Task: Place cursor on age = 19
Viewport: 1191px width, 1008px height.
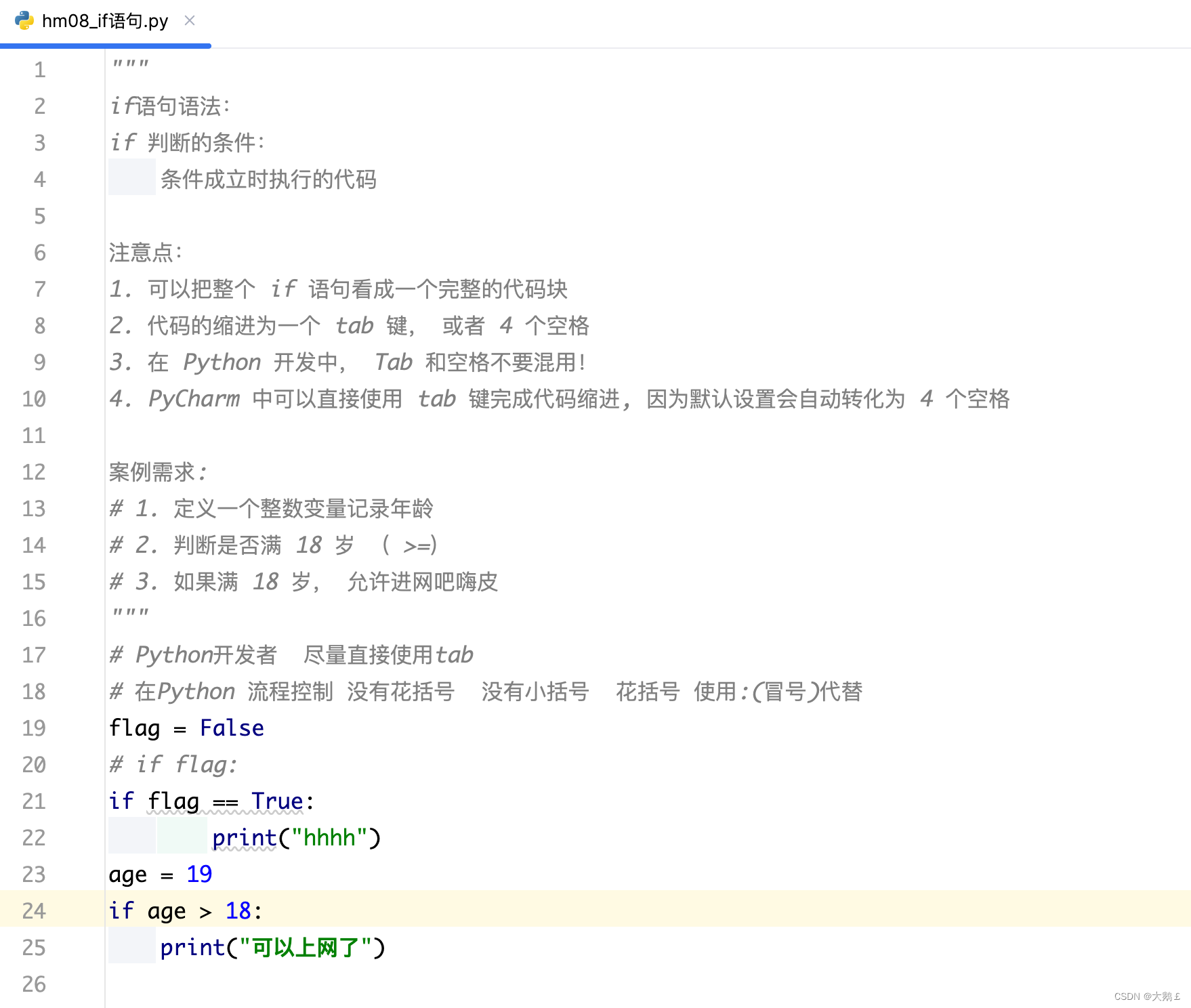Action: coord(161,874)
